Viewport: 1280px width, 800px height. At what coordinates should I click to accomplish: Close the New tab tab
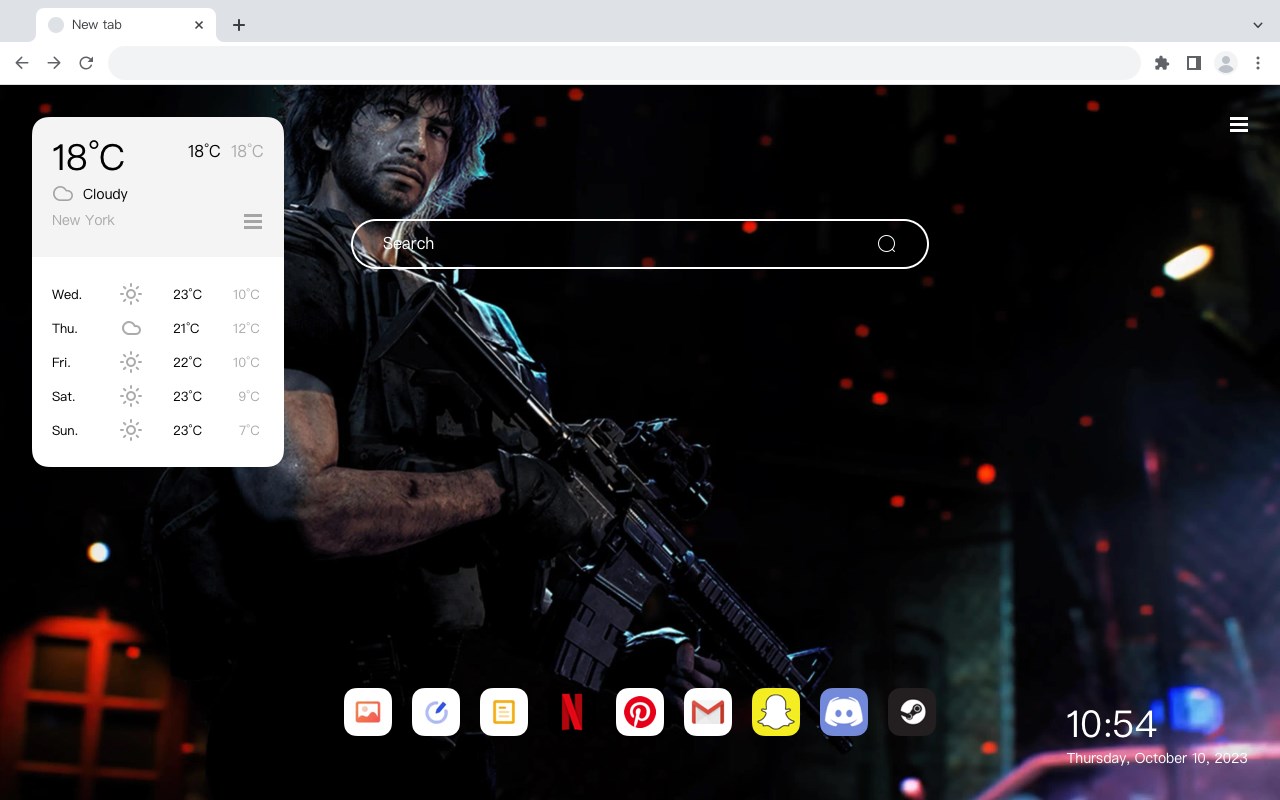(199, 25)
